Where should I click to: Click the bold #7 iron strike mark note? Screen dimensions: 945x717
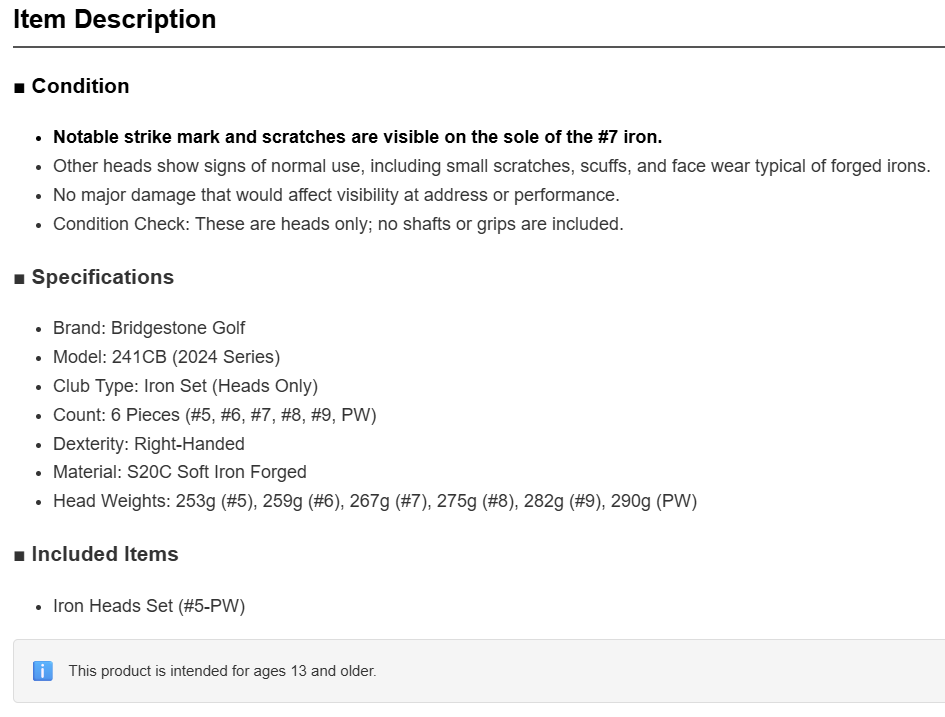point(357,137)
